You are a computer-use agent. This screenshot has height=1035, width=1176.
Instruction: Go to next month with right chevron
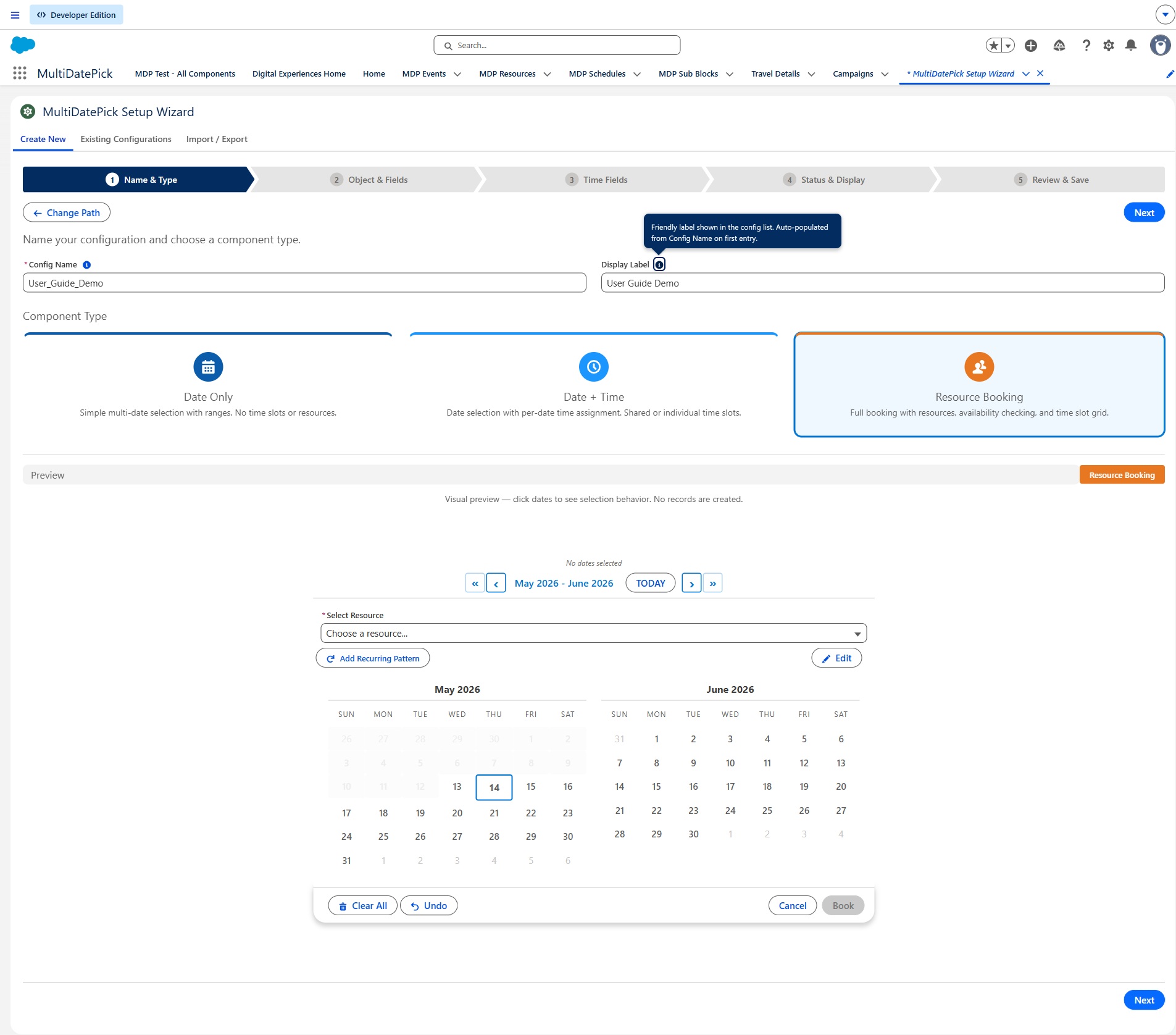[691, 583]
